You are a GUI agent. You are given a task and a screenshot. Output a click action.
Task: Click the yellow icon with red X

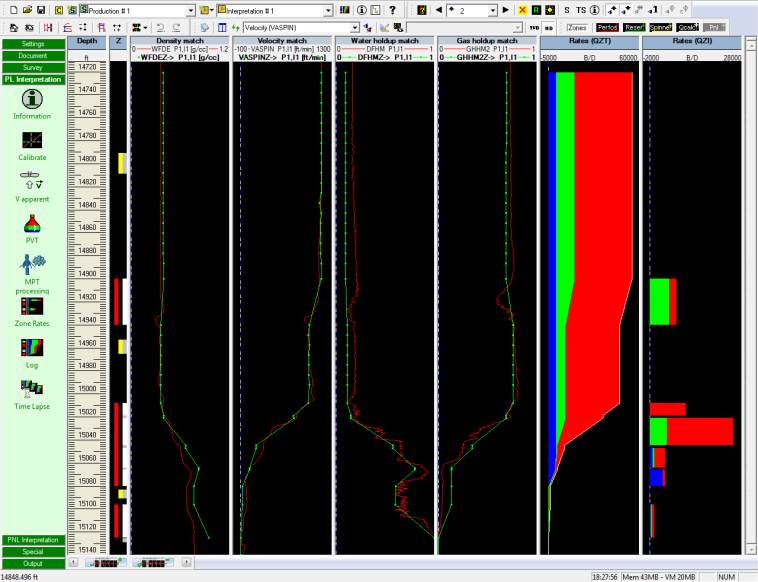(x=523, y=10)
